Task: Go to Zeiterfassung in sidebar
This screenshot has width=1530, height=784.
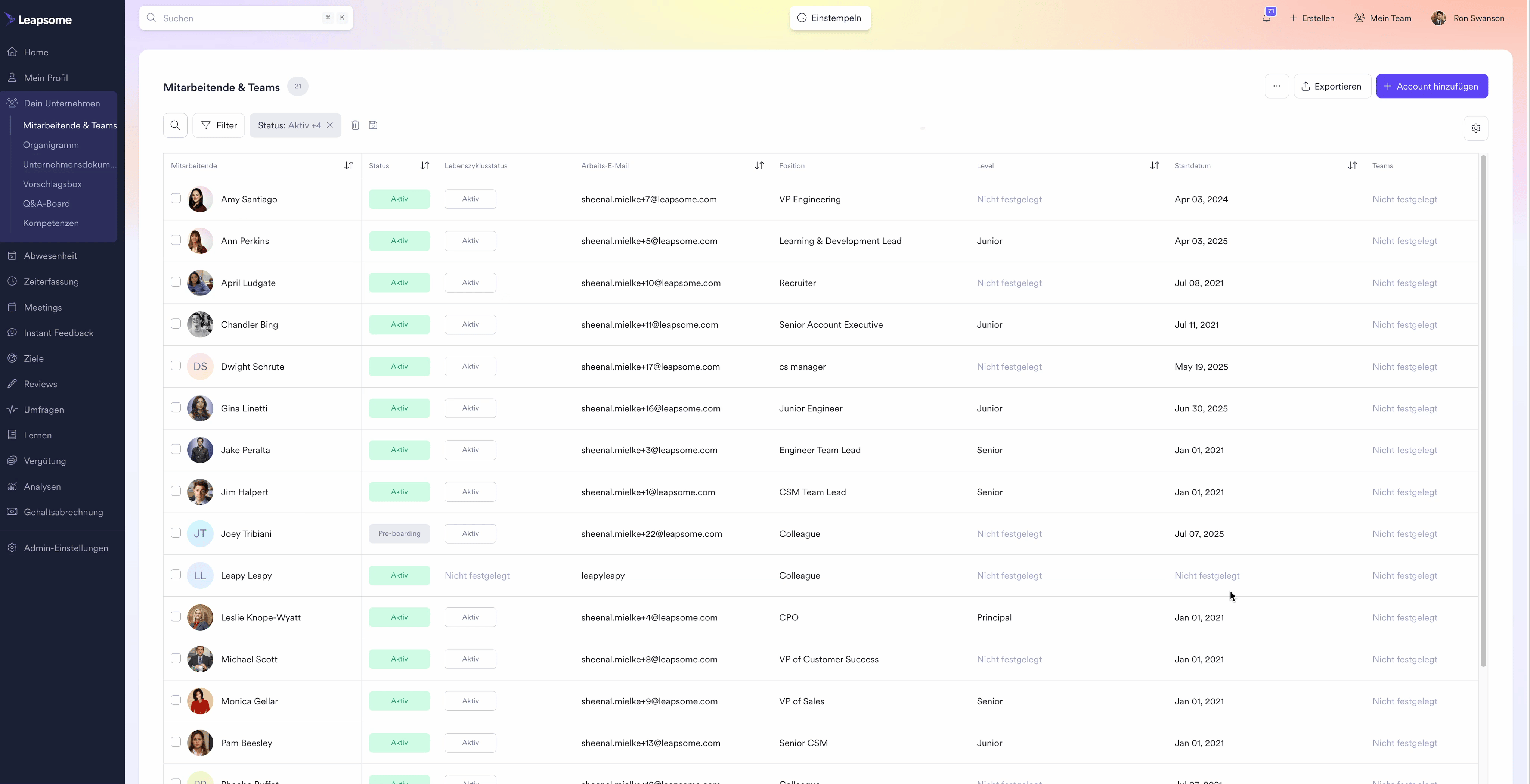Action: (51, 281)
